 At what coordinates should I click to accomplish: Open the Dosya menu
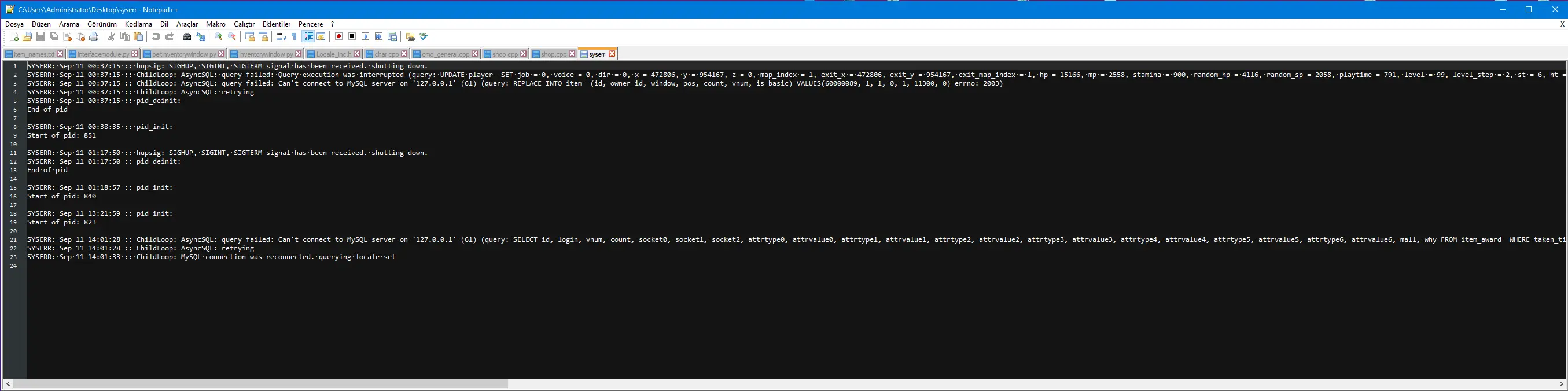tap(14, 24)
